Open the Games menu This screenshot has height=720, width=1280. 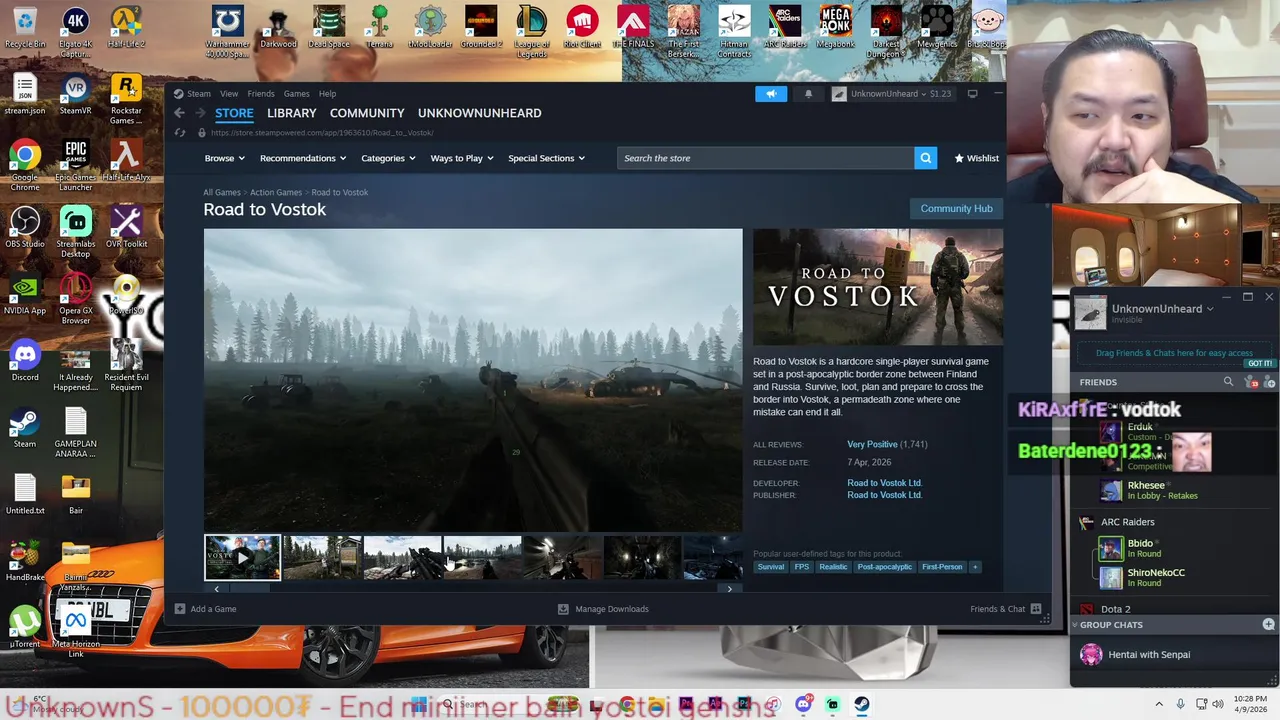coord(296,94)
